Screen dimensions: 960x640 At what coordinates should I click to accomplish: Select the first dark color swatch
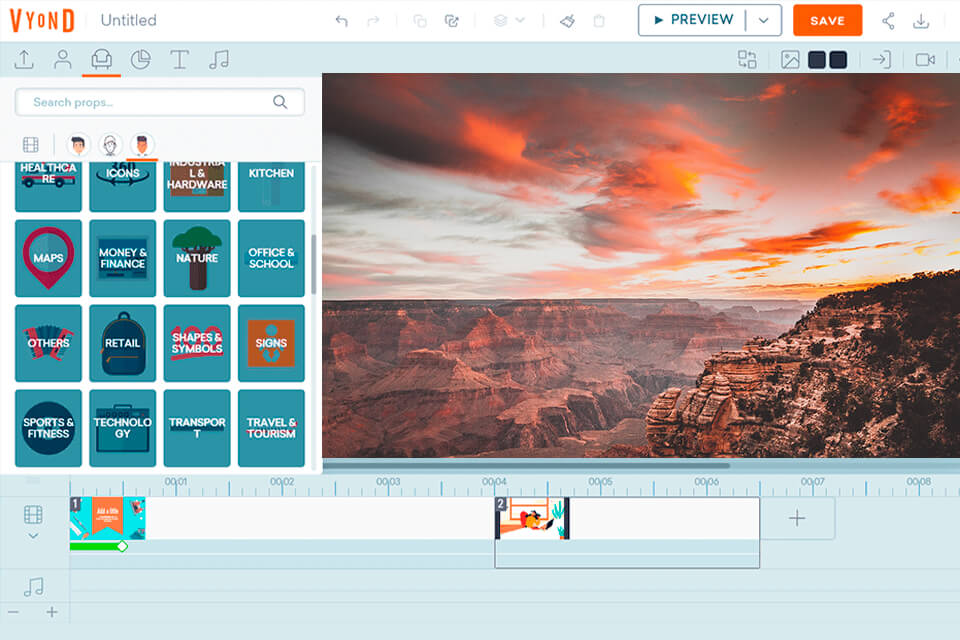(817, 59)
